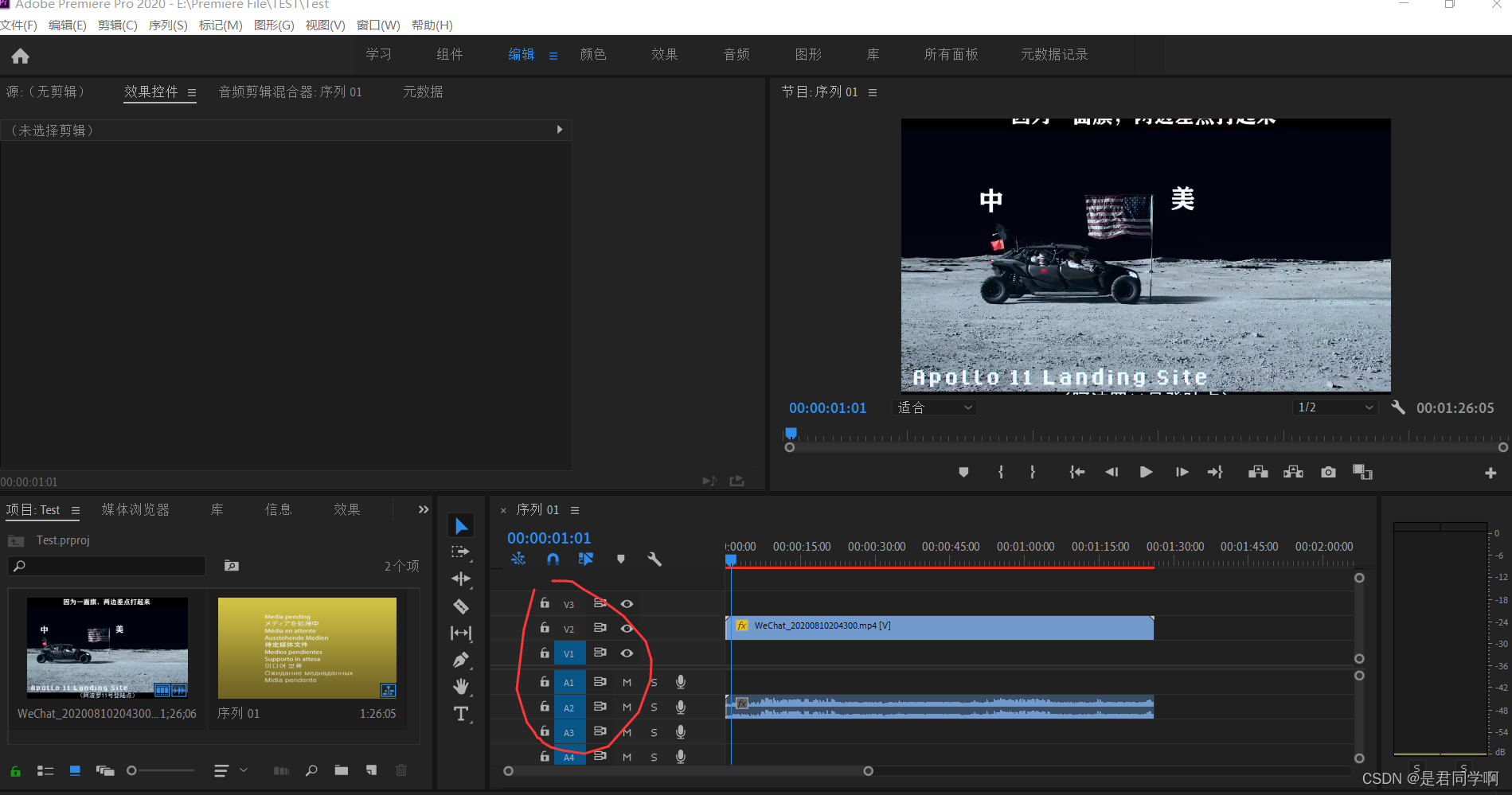Select the Hand tool
Viewport: 1512px width, 795px height.
461,686
